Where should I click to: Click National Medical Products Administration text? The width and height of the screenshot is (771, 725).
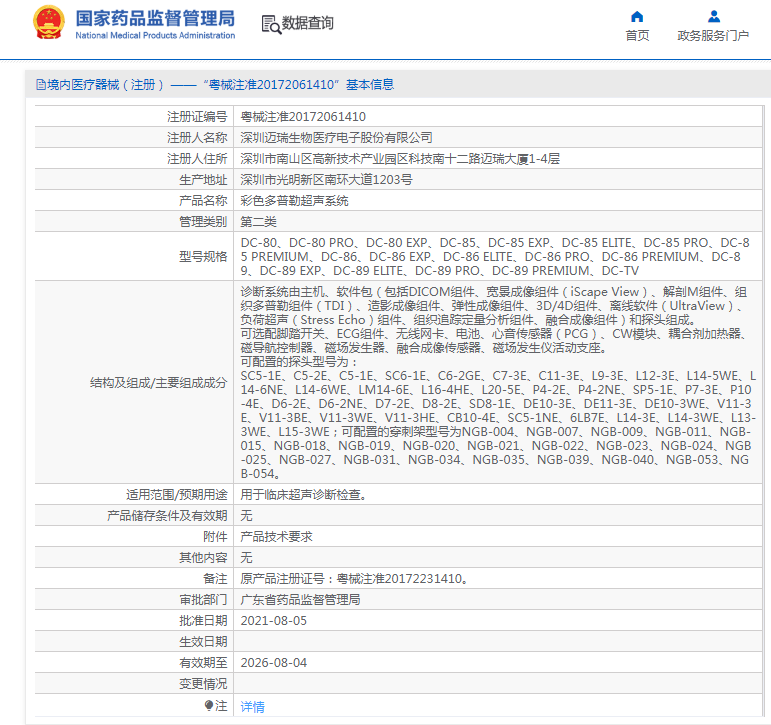pyautogui.click(x=155, y=35)
